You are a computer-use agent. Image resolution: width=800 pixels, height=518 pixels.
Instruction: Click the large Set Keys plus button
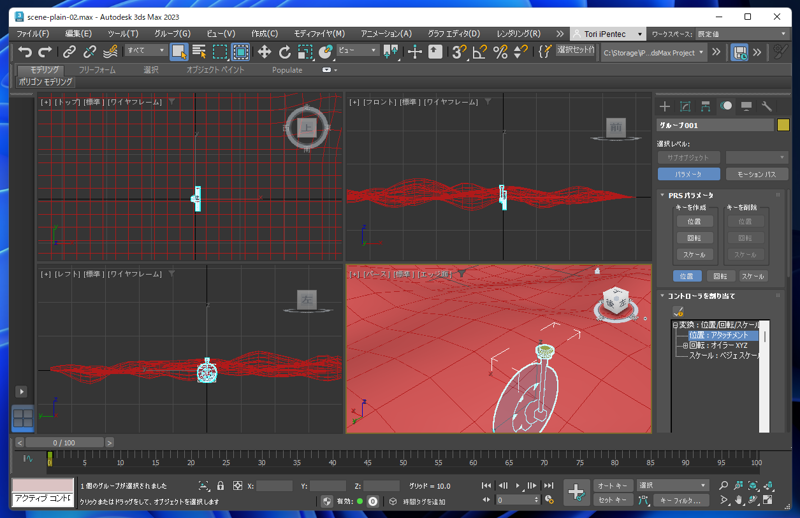coord(576,492)
